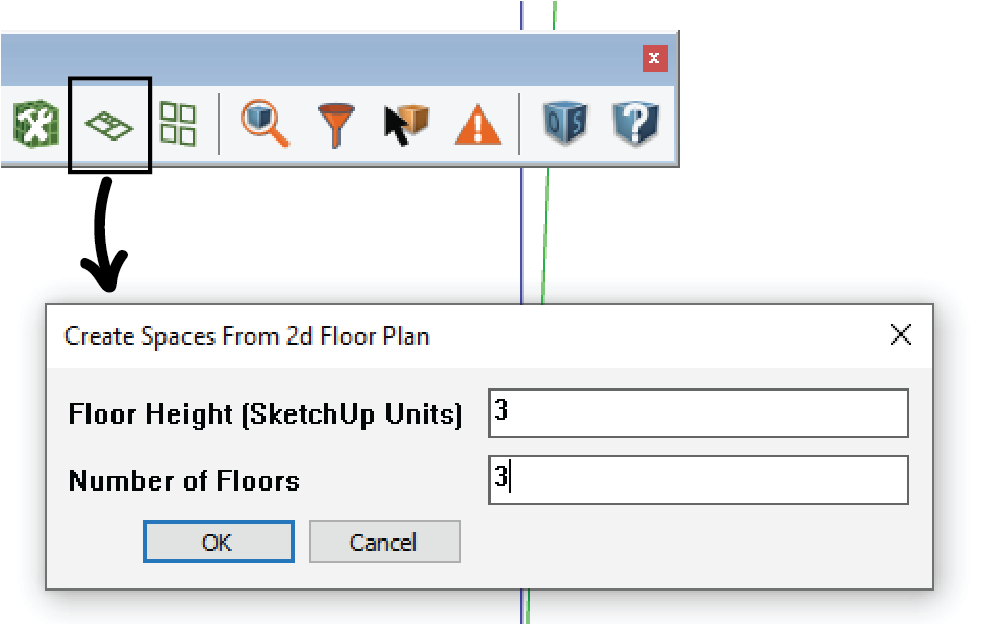Screen dimensions: 997x624
Task: Click the four green squares grid icon
Action: pos(179,125)
